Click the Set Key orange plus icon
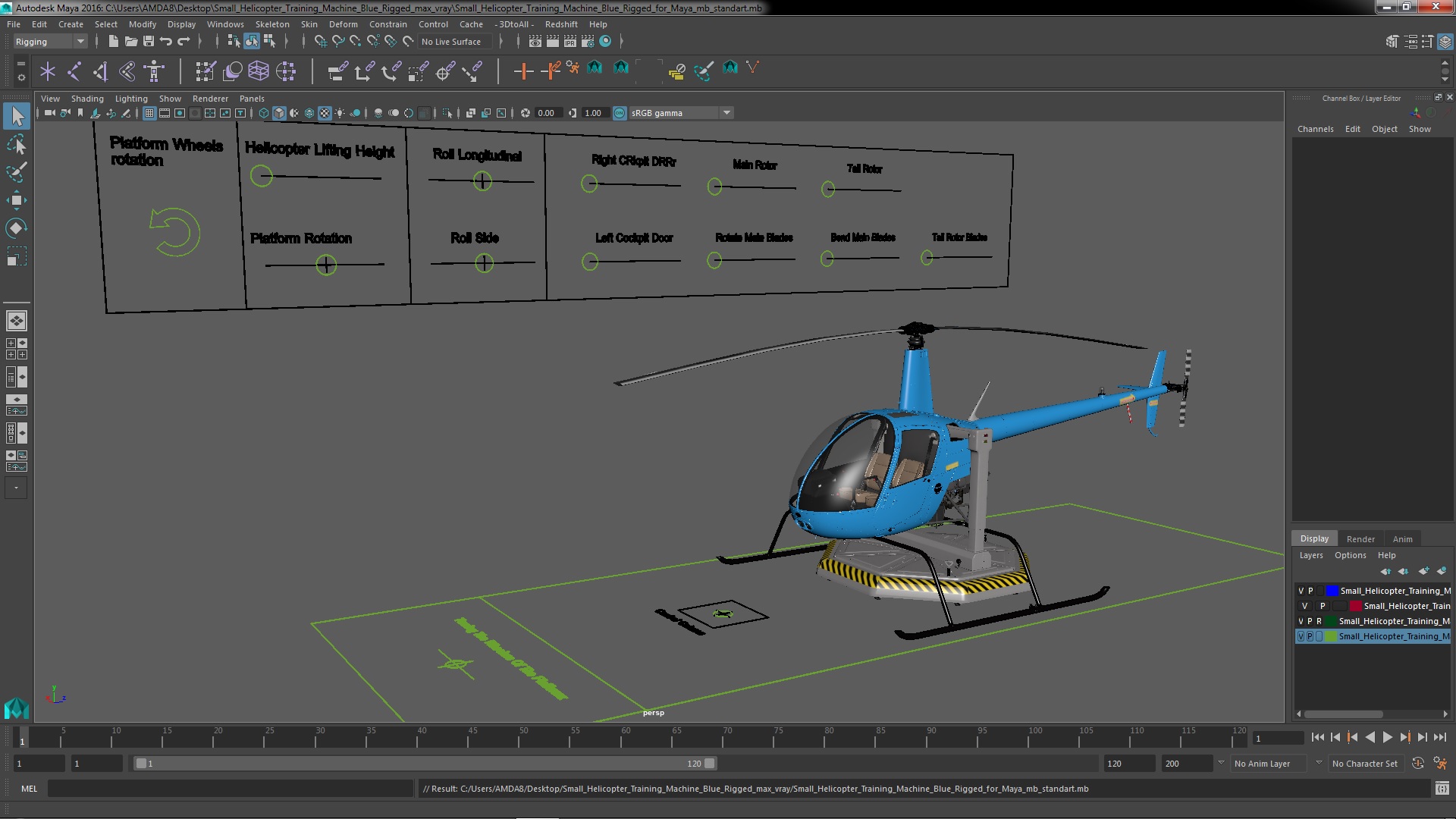Screen dimensions: 1456x819 [x=523, y=71]
